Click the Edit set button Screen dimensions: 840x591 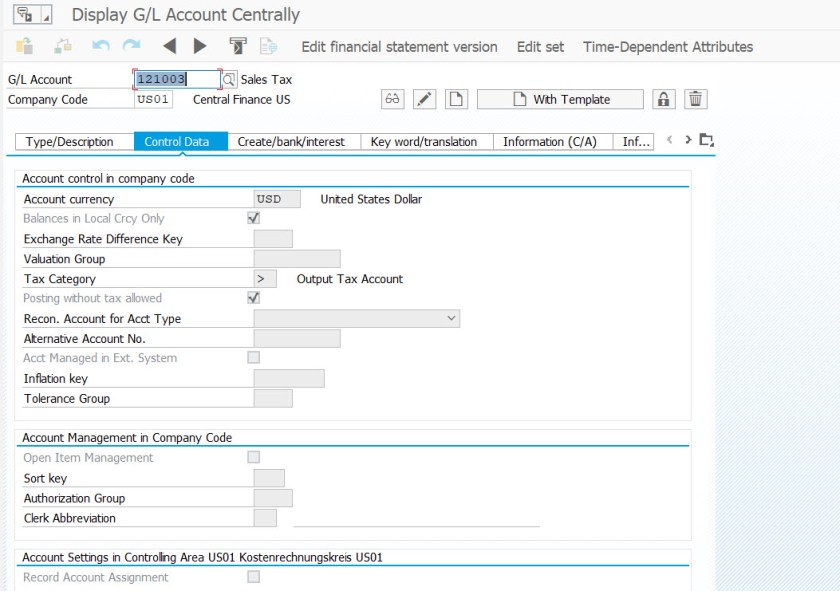tap(540, 47)
